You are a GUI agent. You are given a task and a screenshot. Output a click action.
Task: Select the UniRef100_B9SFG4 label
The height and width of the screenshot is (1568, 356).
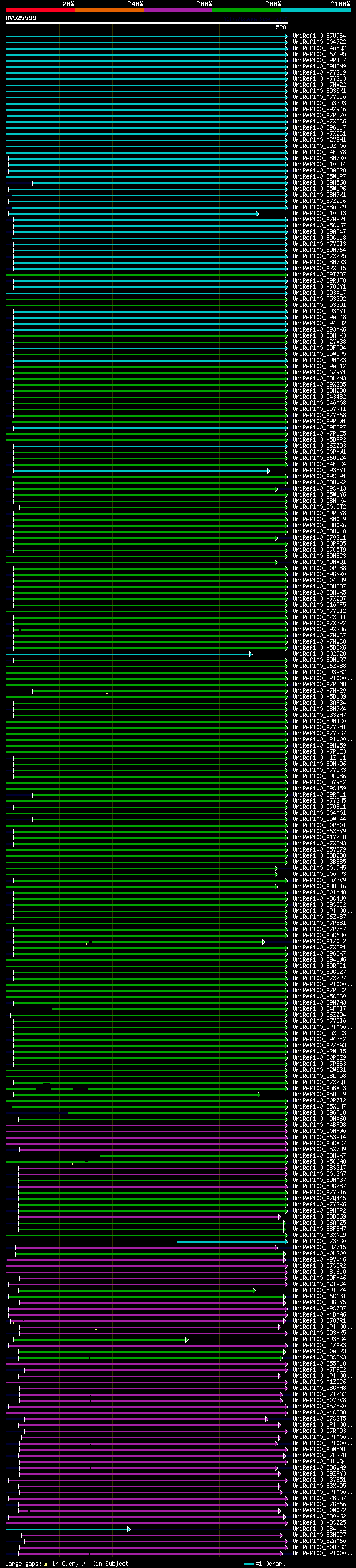319,1339
